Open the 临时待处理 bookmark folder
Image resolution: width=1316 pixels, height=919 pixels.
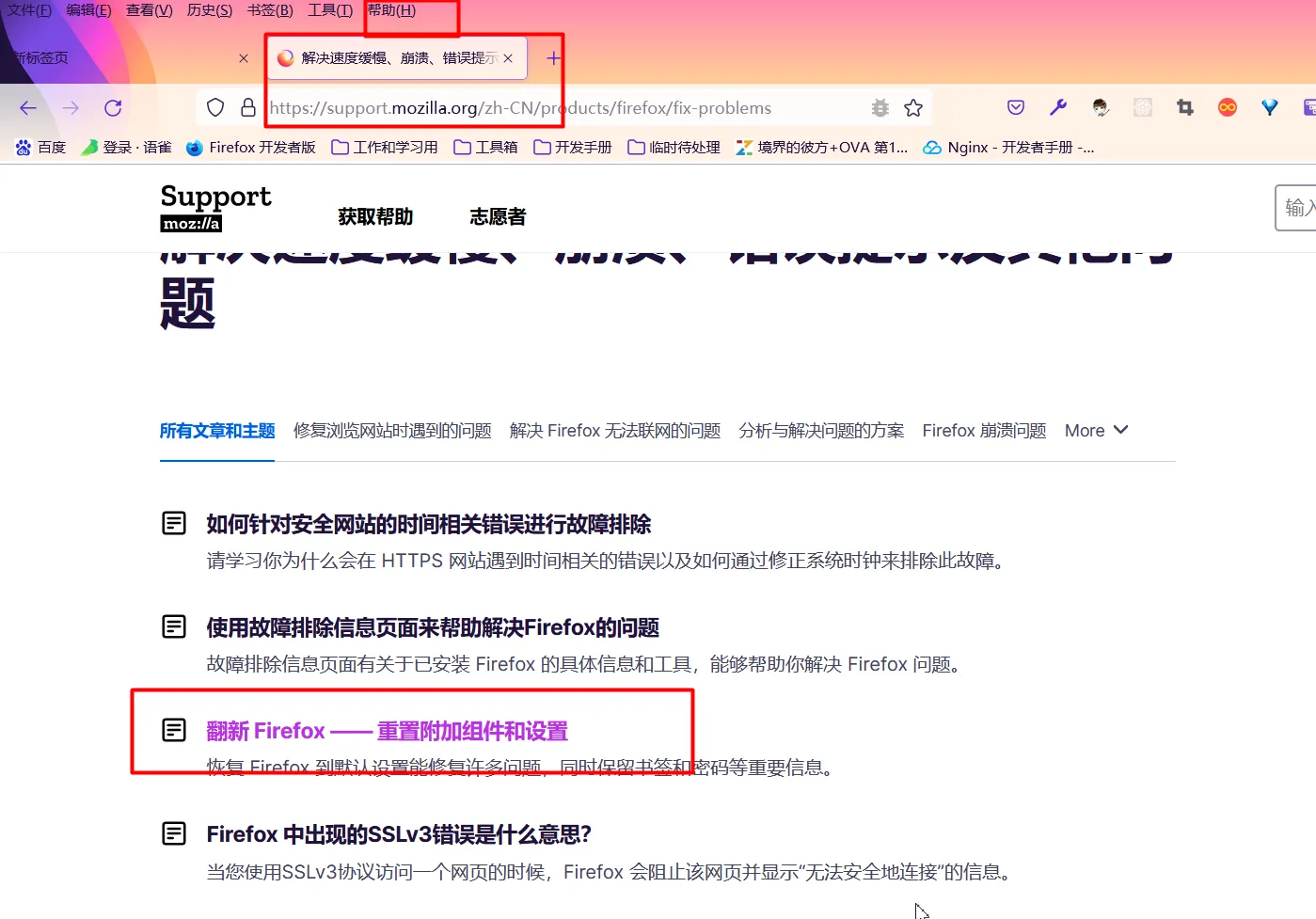click(674, 148)
